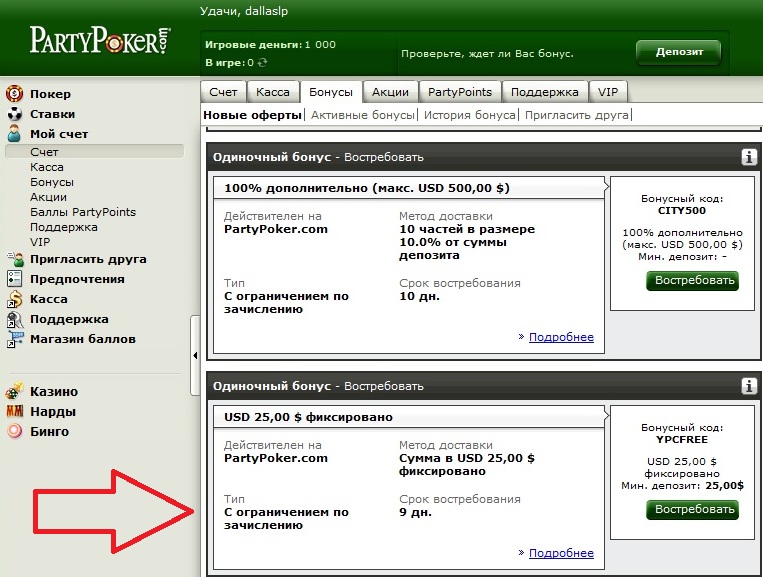Click the casino icon beside Казино
Image resolution: width=763 pixels, height=577 pixels.
(15, 391)
